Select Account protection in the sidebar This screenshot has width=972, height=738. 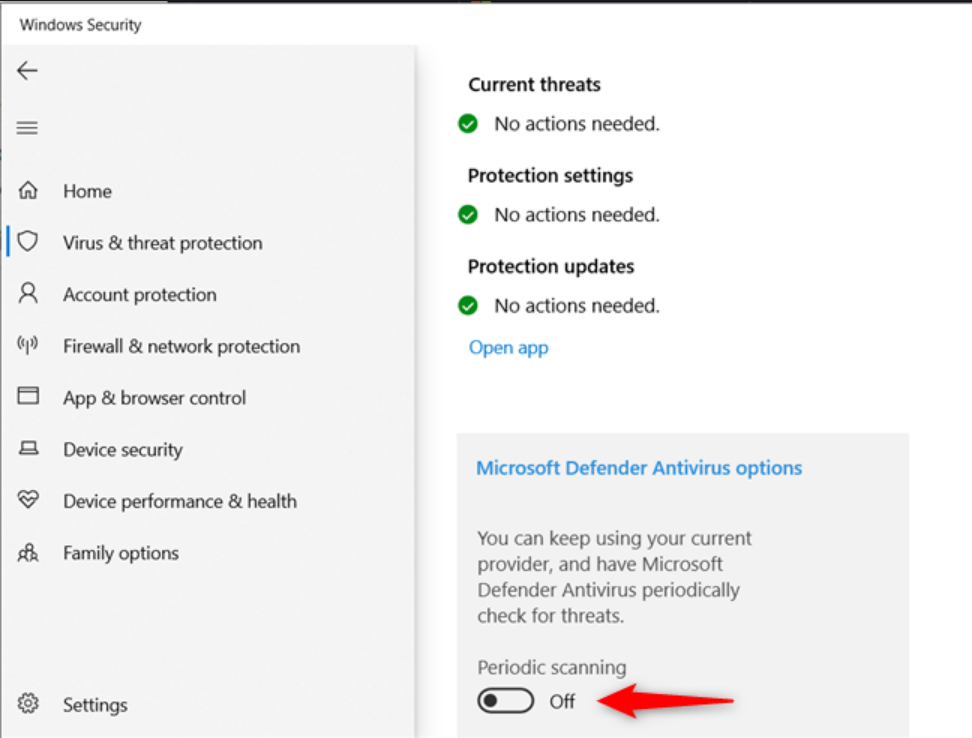(139, 294)
